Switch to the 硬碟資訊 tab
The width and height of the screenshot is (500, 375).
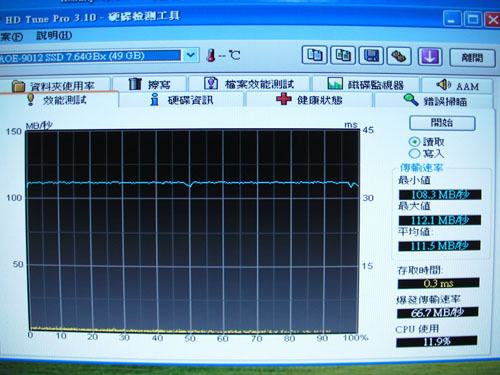pos(181,100)
